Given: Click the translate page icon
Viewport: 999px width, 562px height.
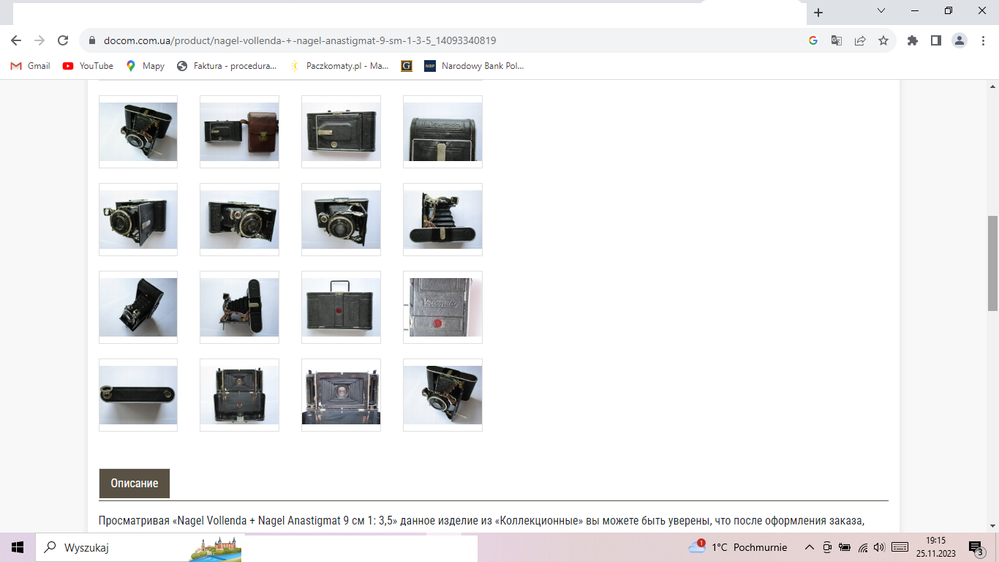Looking at the screenshot, I should (836, 41).
